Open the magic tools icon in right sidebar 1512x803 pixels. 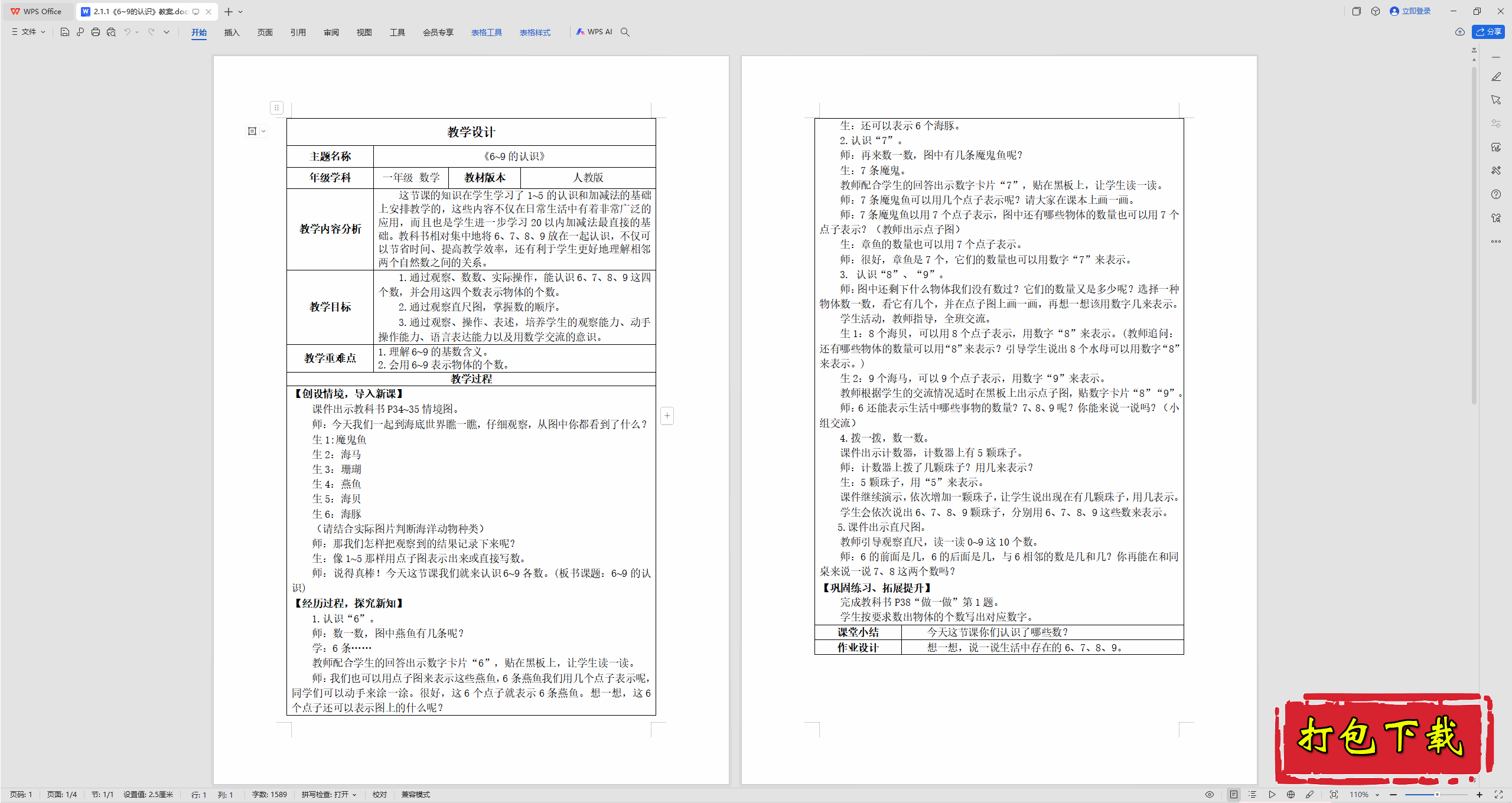click(1496, 171)
